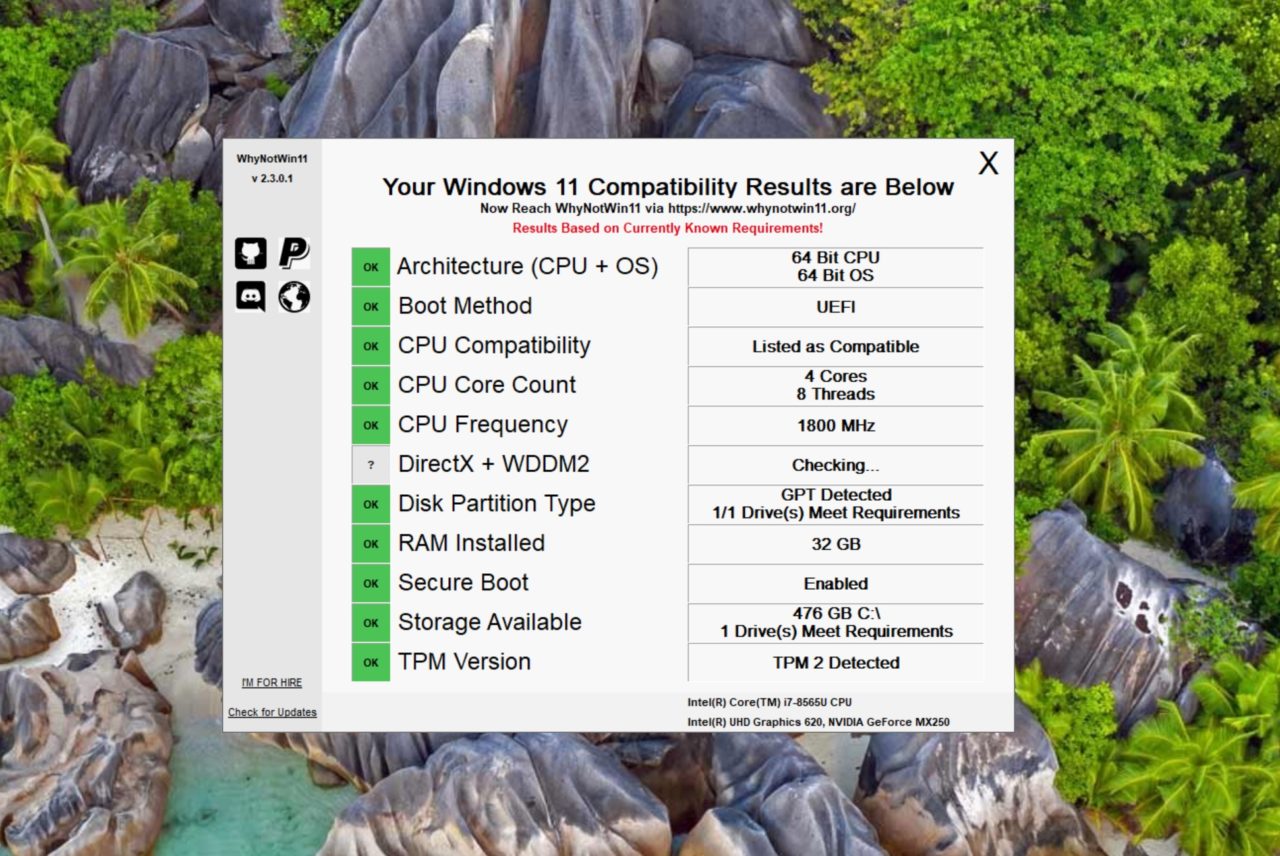Click the DirectX + WDDM2 label
This screenshot has height=856, width=1280.
click(x=494, y=464)
